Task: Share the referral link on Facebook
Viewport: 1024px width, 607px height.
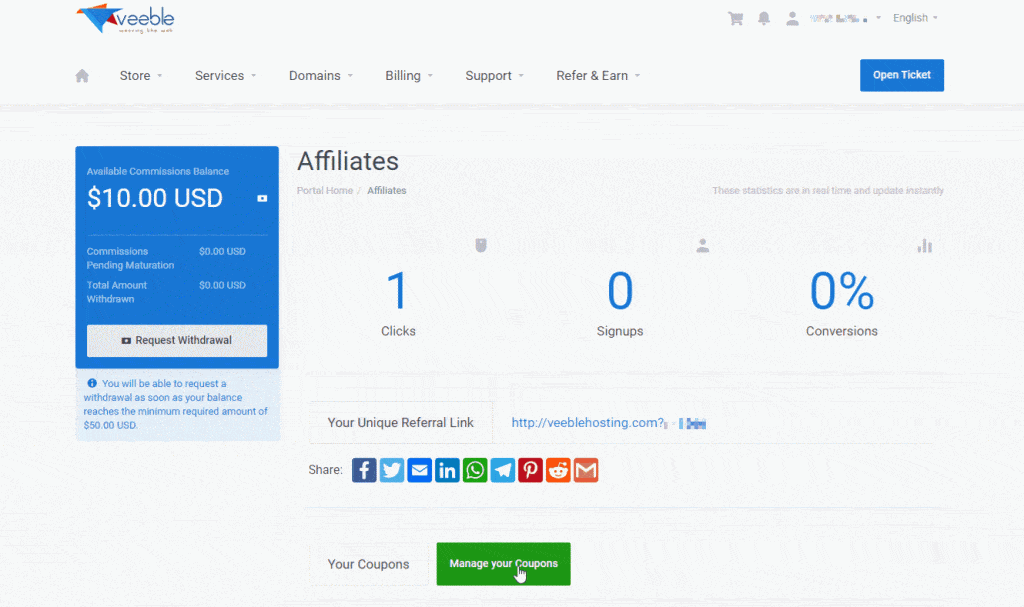Action: (x=364, y=470)
